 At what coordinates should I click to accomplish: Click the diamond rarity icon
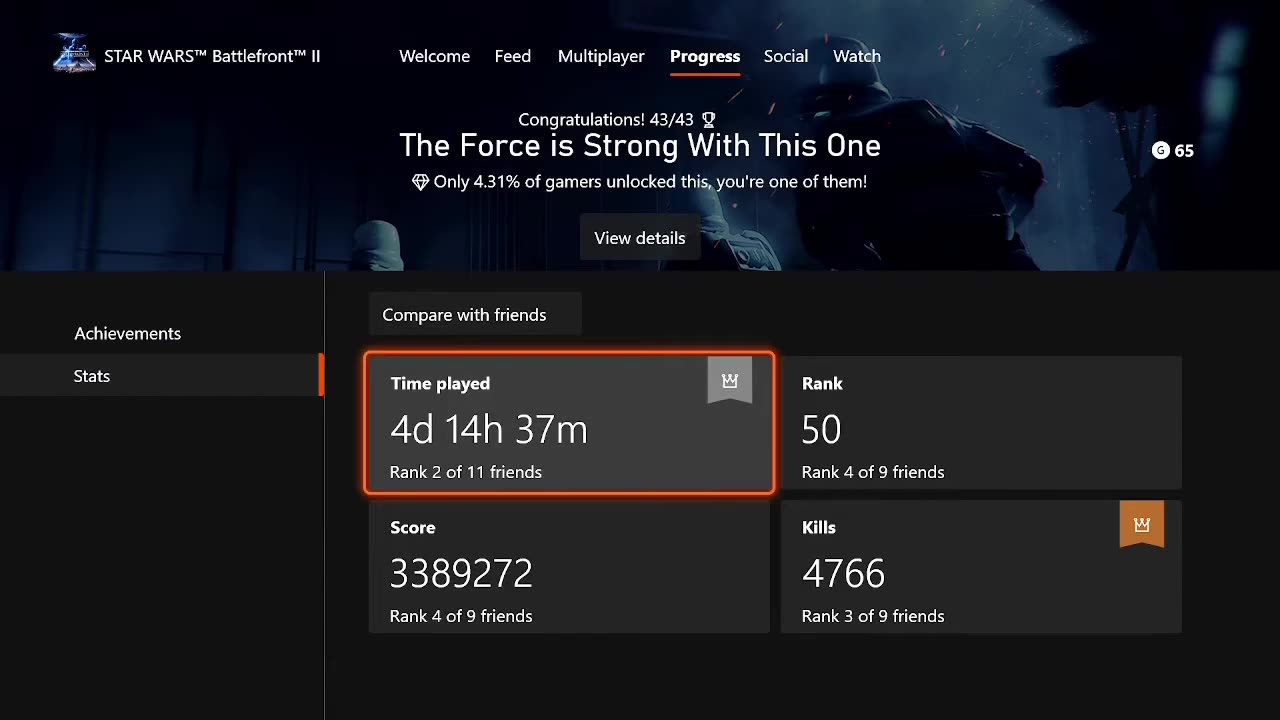[420, 182]
